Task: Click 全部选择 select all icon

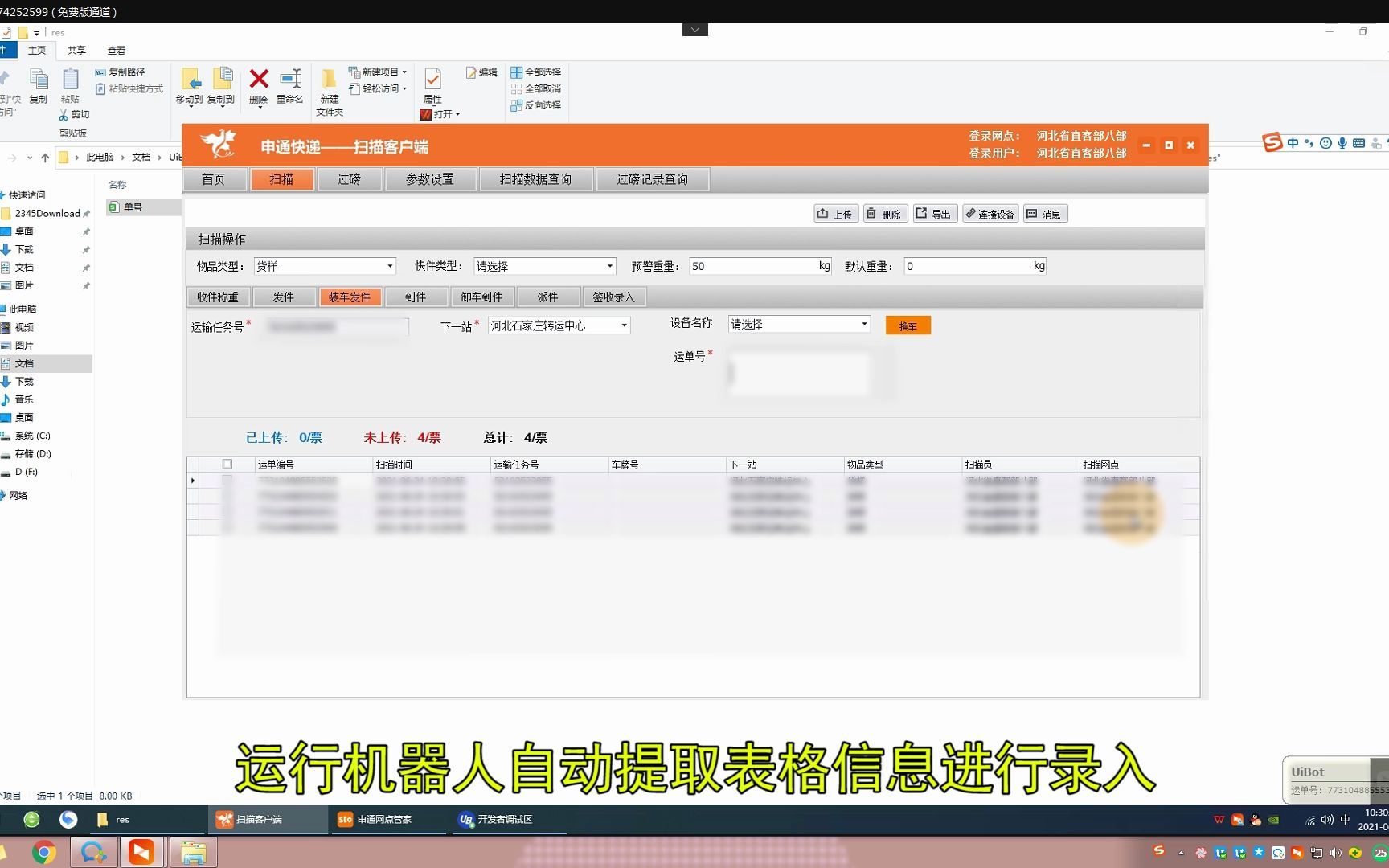Action: (x=535, y=72)
